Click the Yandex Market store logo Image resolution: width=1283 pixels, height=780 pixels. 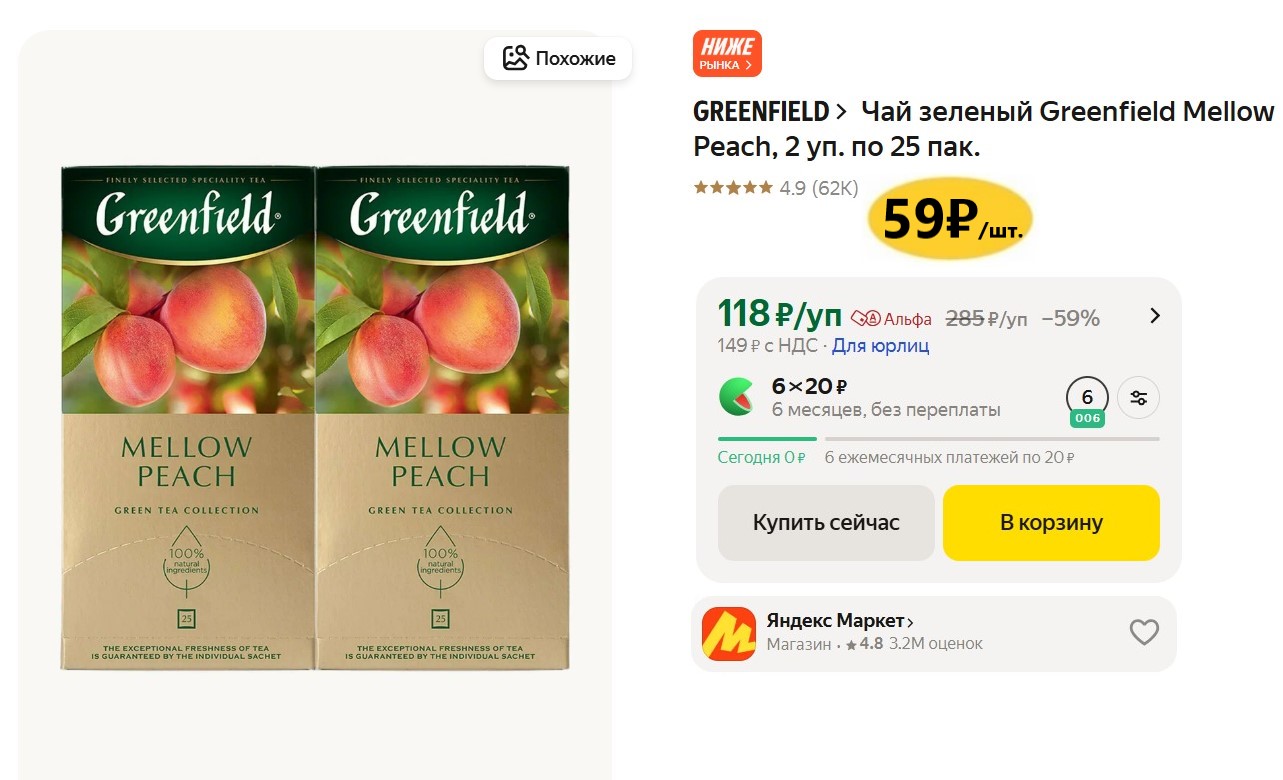(x=728, y=633)
